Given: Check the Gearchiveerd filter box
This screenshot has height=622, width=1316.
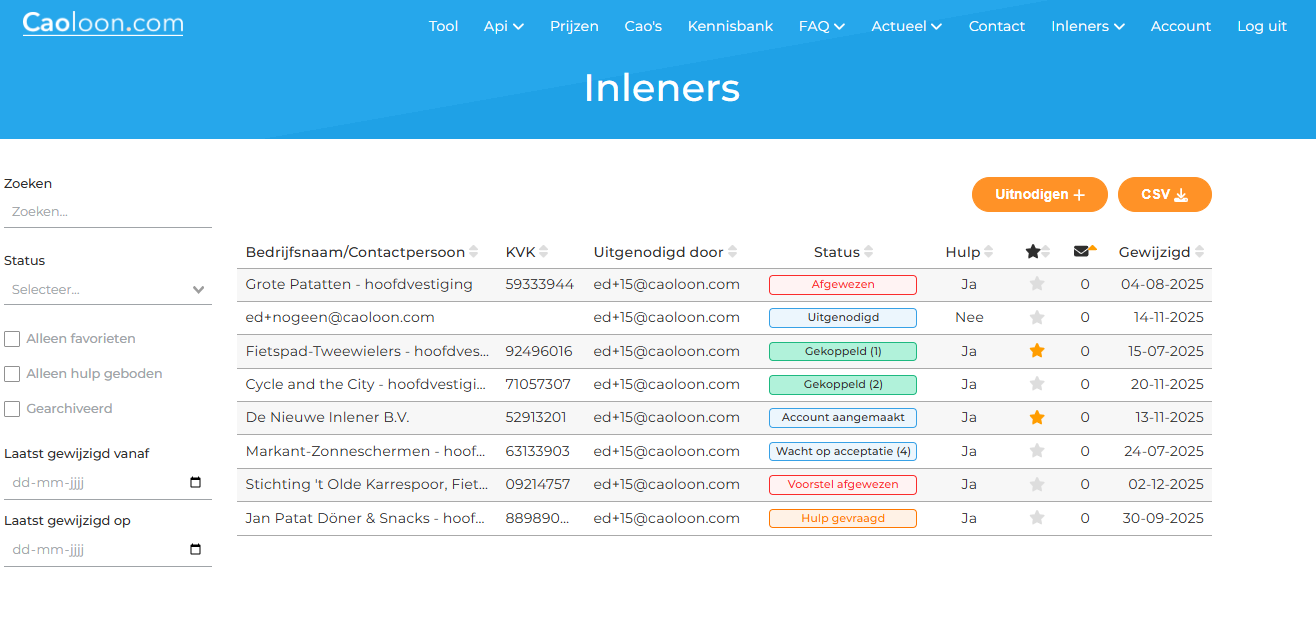Looking at the screenshot, I should click(x=12, y=409).
